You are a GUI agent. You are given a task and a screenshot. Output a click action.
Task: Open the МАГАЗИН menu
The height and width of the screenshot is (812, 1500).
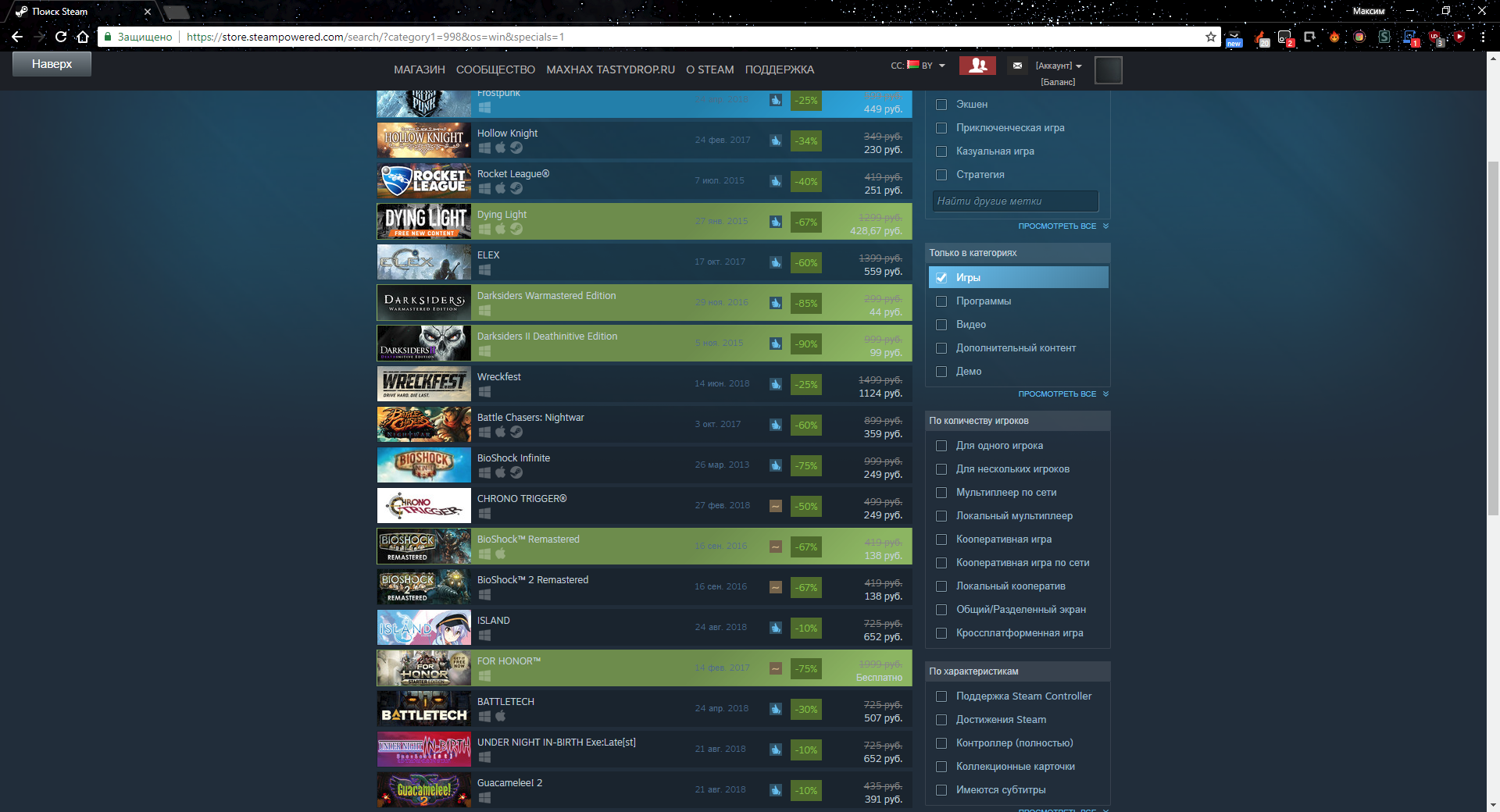point(420,69)
